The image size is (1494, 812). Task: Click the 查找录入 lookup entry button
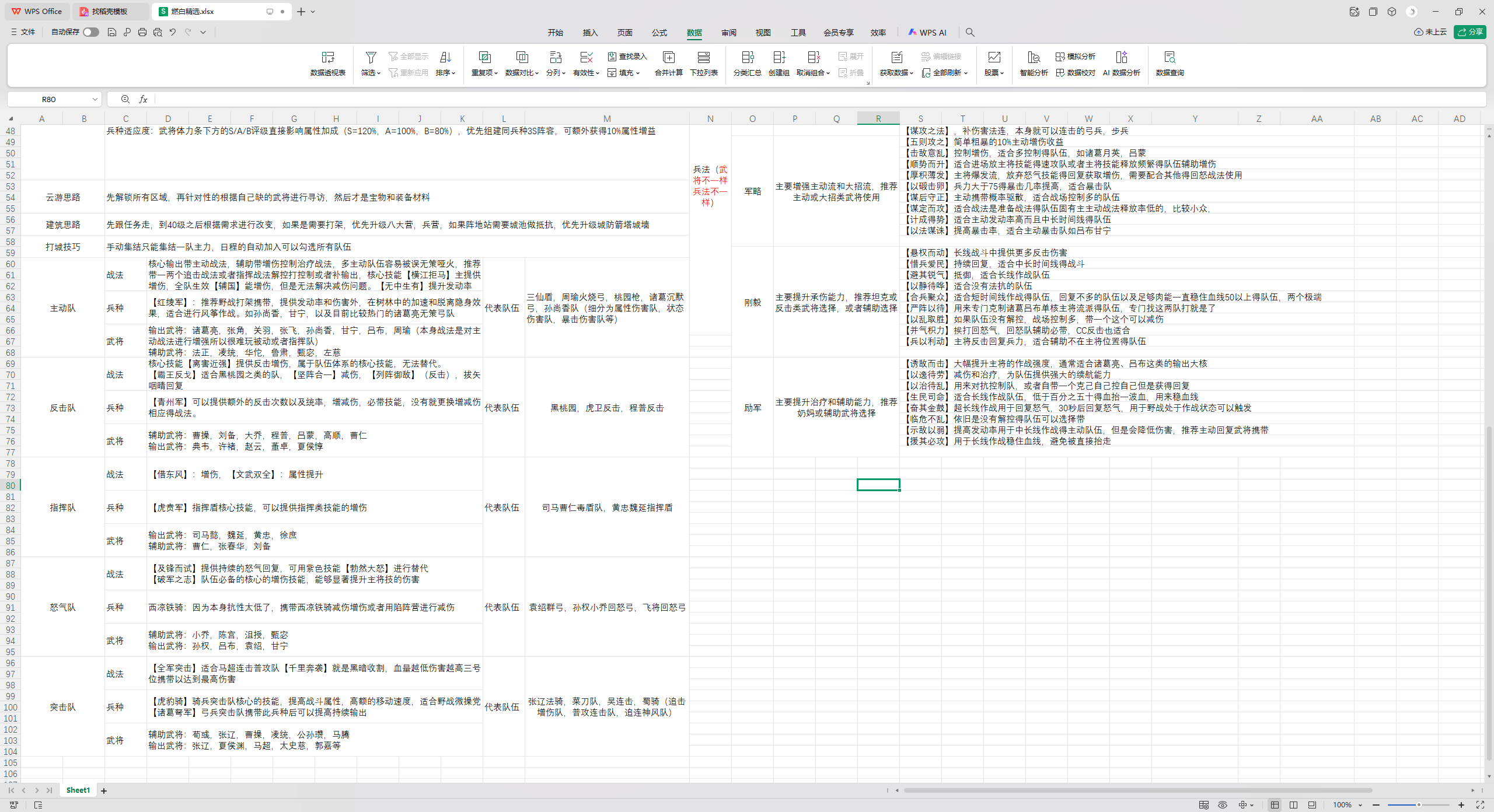click(627, 56)
